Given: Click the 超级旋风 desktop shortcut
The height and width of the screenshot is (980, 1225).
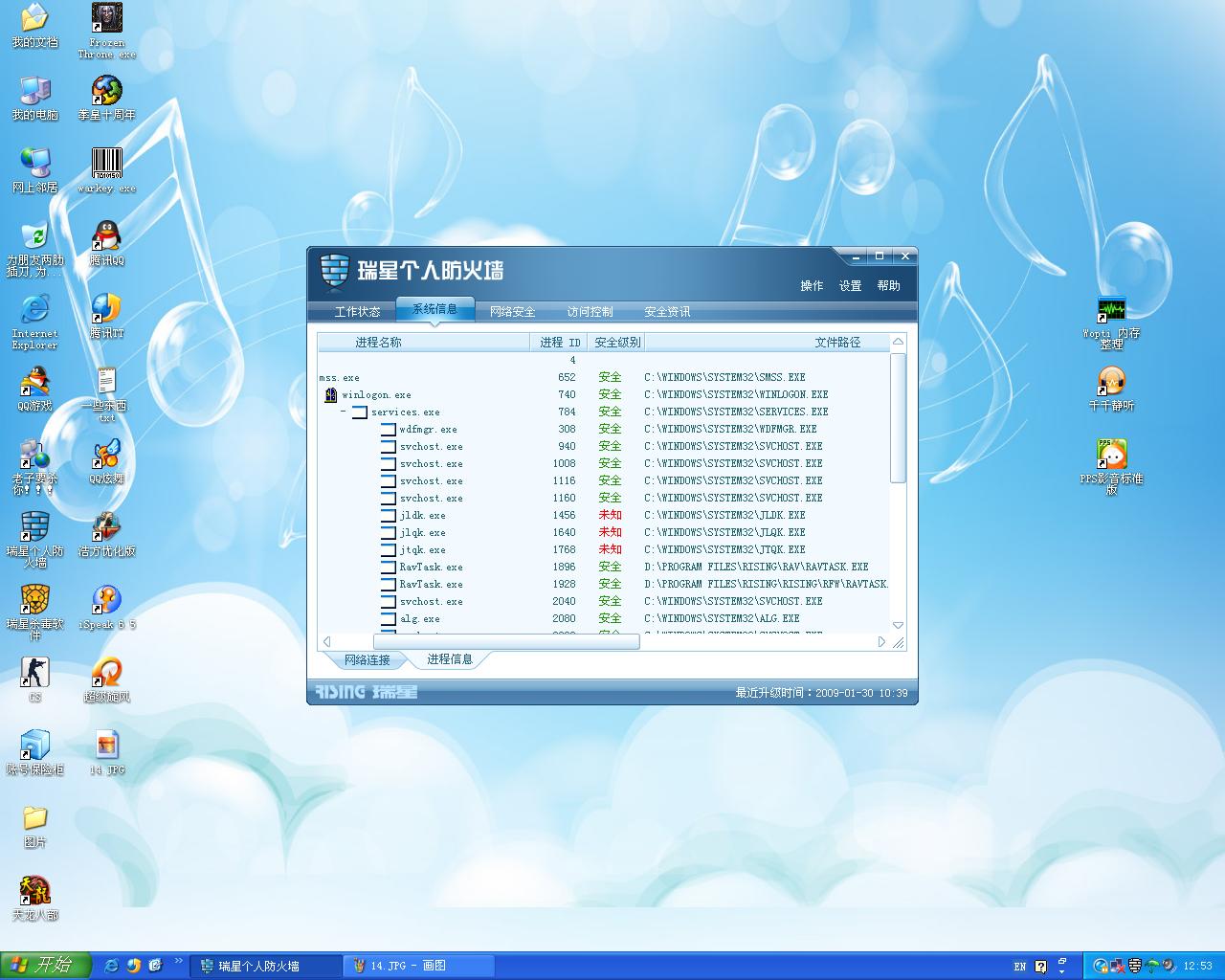Looking at the screenshot, I should (106, 680).
